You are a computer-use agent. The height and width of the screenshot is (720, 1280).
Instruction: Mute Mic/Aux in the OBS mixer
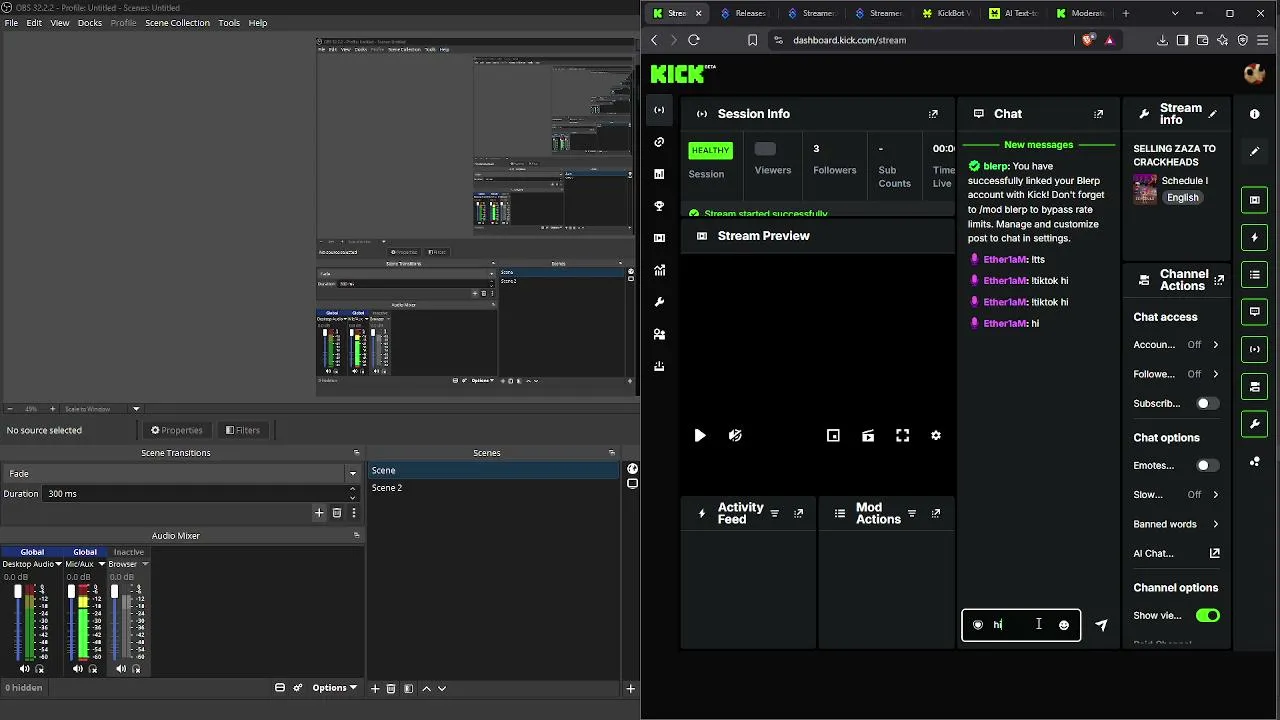click(78, 669)
